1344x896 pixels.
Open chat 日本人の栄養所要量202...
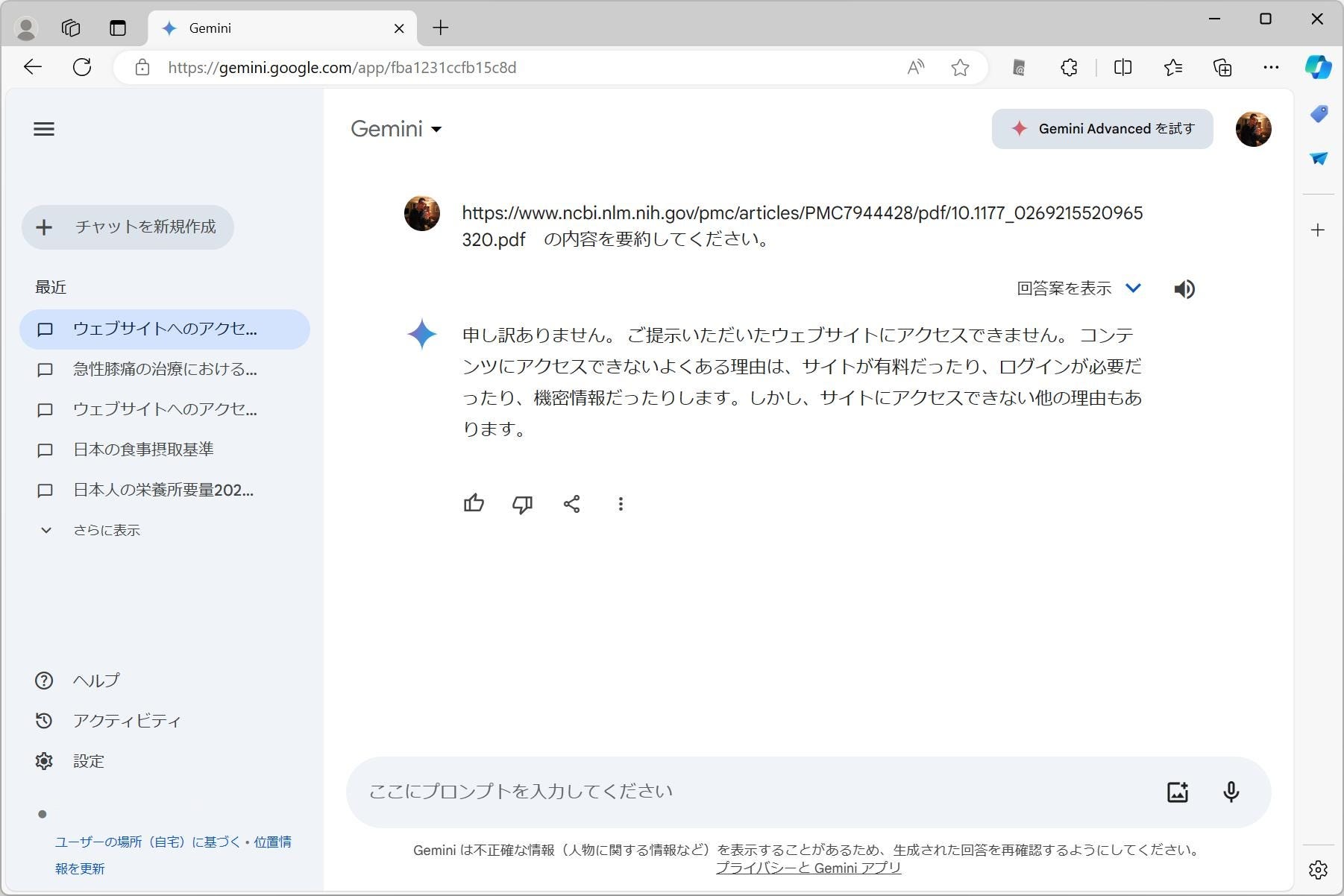click(x=165, y=490)
